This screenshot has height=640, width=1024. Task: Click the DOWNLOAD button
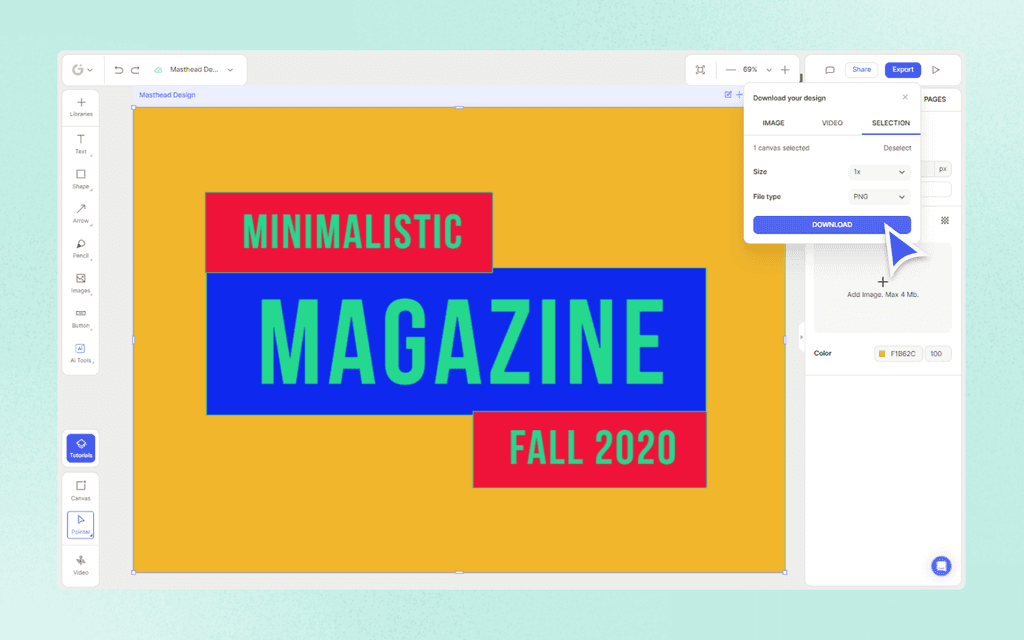(x=832, y=224)
